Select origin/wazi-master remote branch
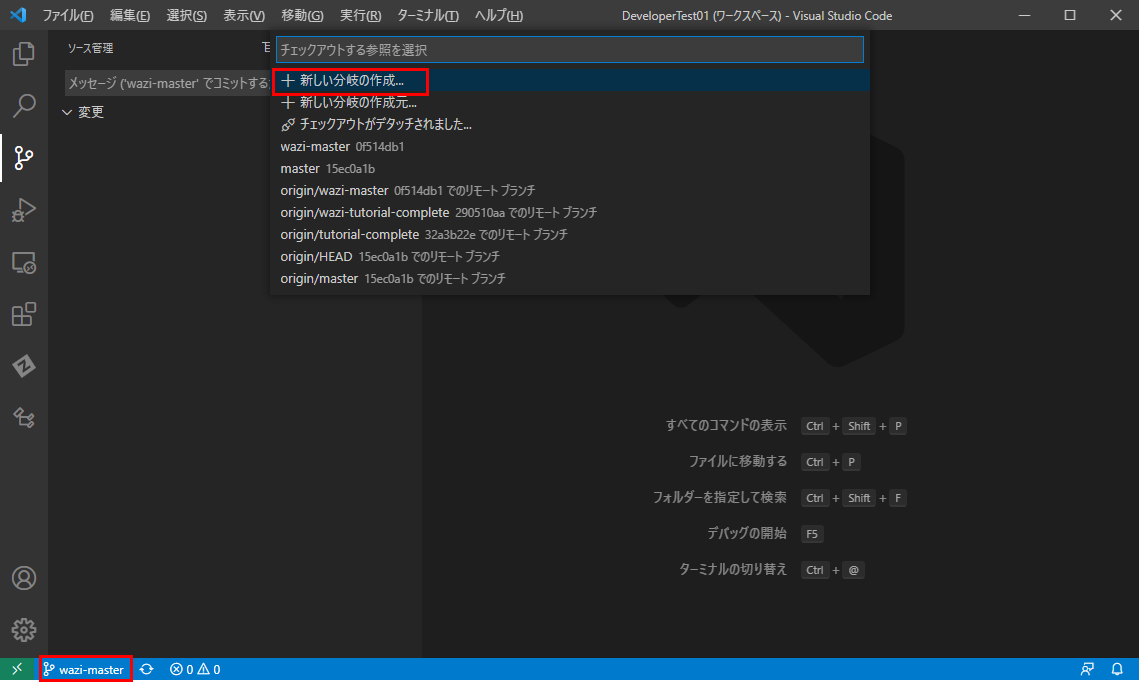Viewport: 1139px width, 682px height. point(570,190)
